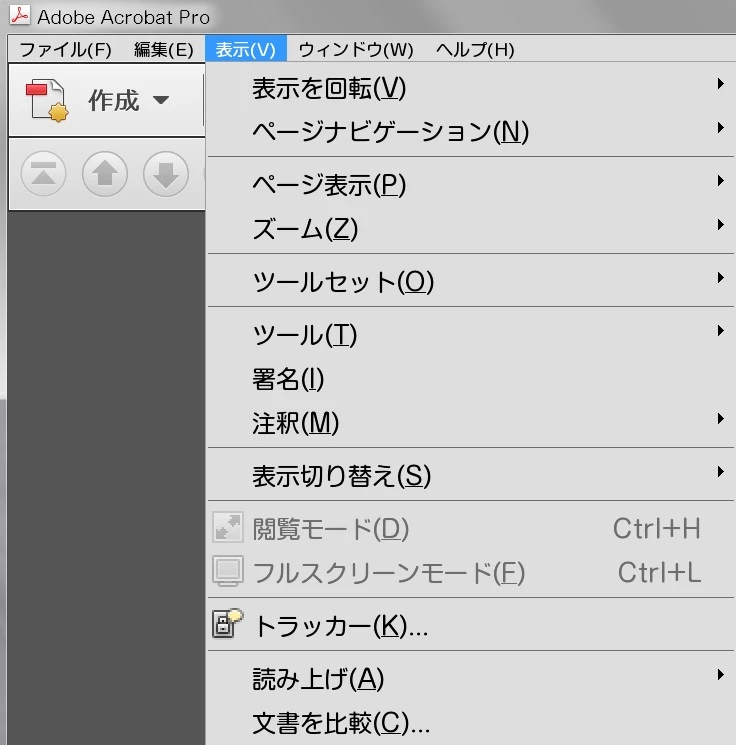Expand the 表示を回転 submenu arrow

click(x=721, y=84)
